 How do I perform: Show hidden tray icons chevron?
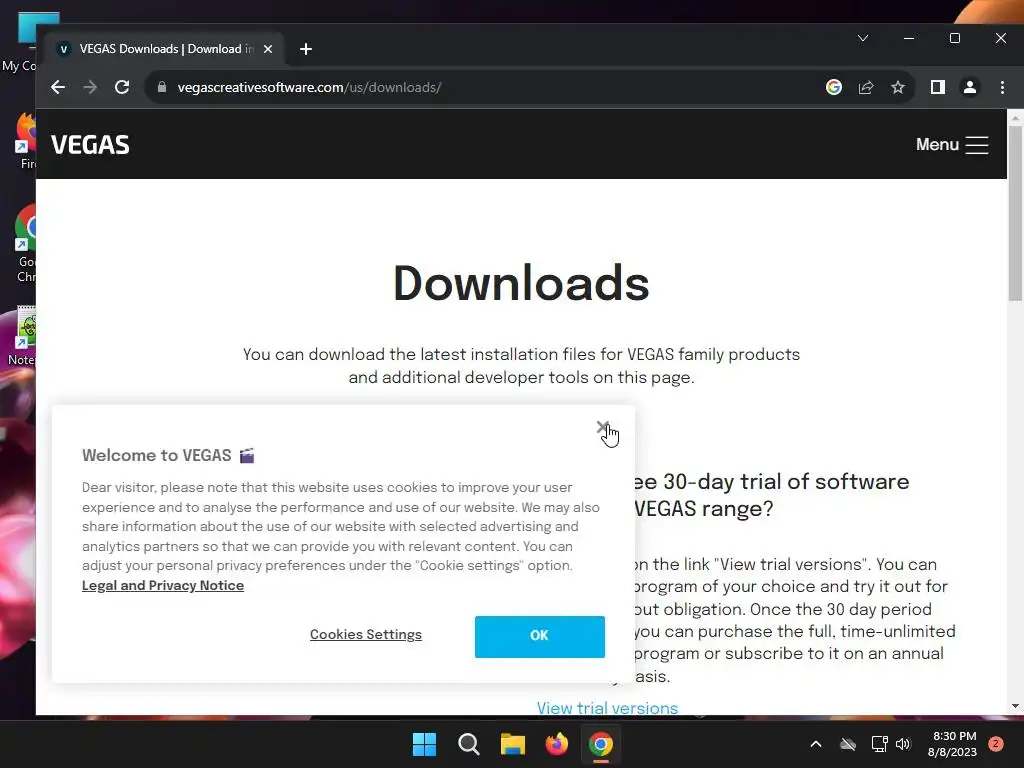(816, 744)
